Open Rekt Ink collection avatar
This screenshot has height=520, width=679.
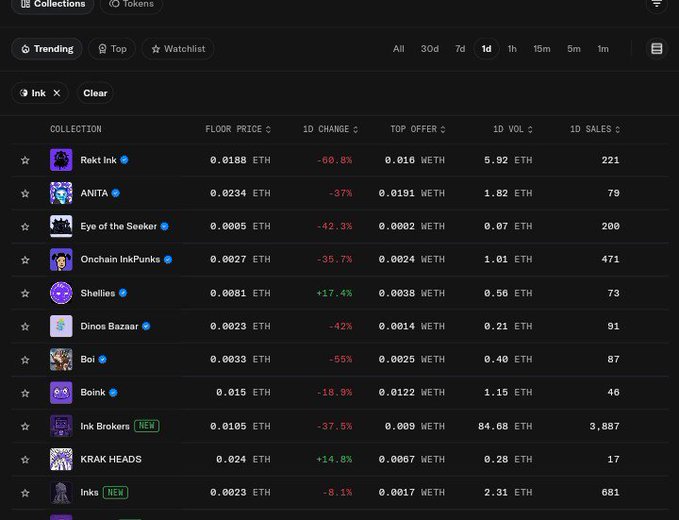(x=61, y=160)
